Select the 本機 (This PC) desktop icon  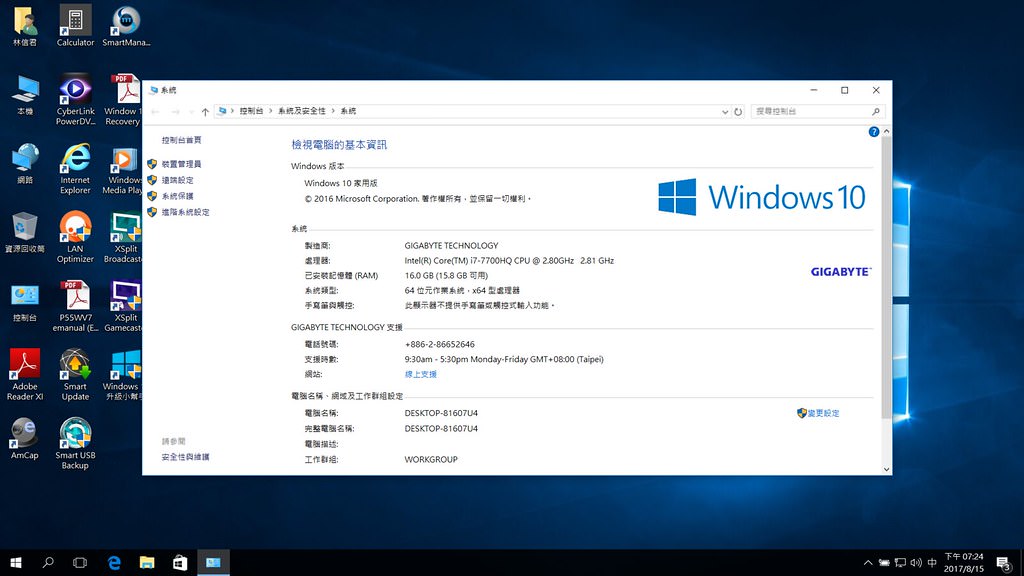[25, 95]
